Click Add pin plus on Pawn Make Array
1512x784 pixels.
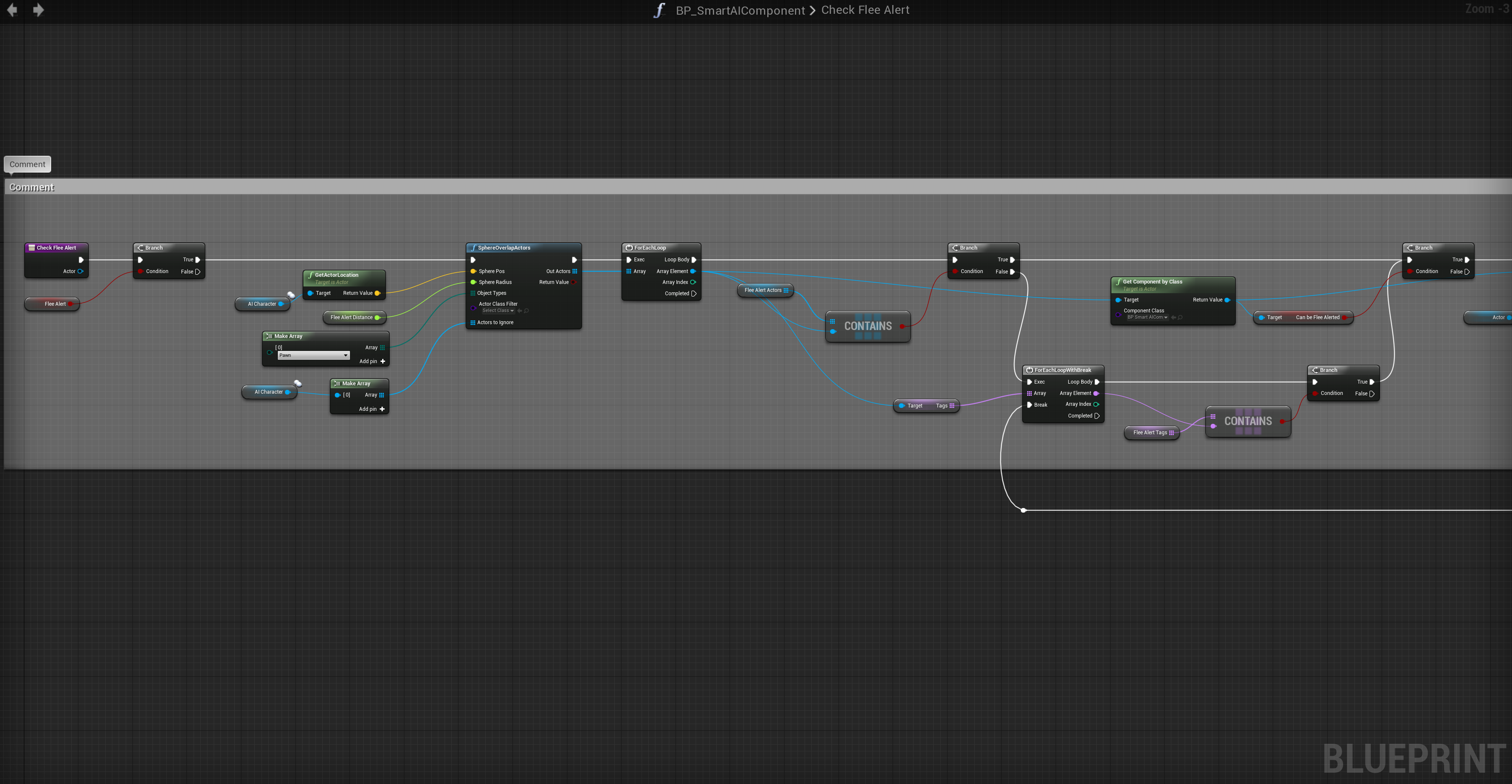pos(383,361)
